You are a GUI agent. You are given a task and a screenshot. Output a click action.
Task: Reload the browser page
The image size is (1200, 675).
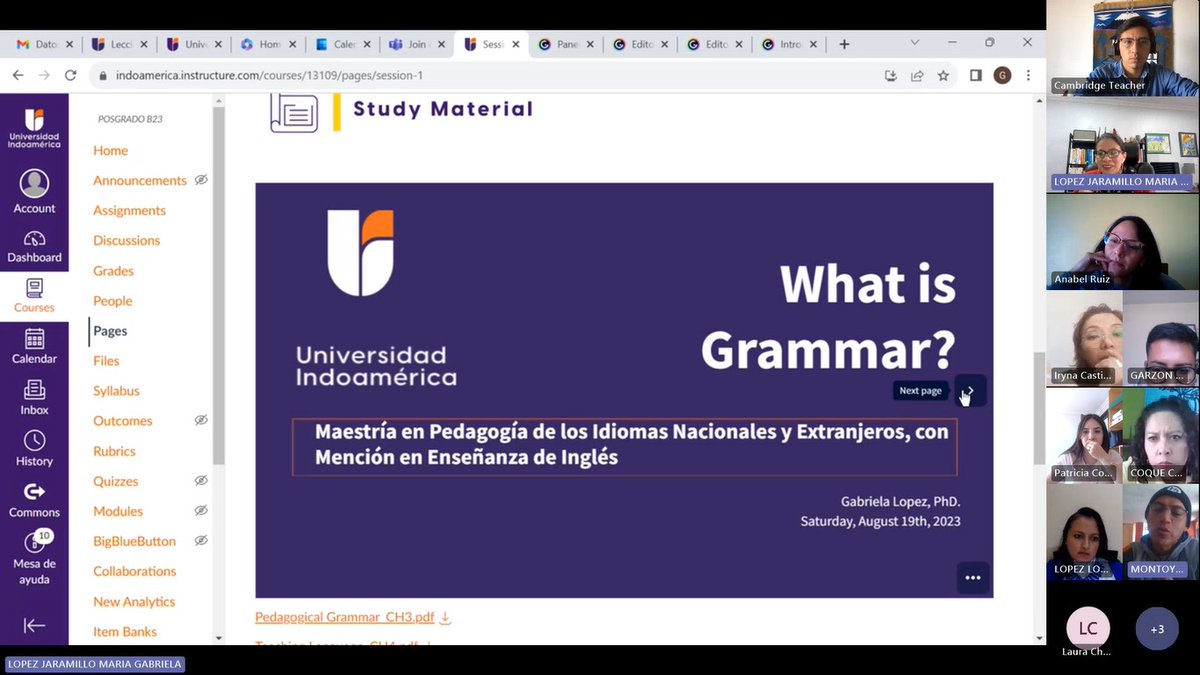[70, 75]
